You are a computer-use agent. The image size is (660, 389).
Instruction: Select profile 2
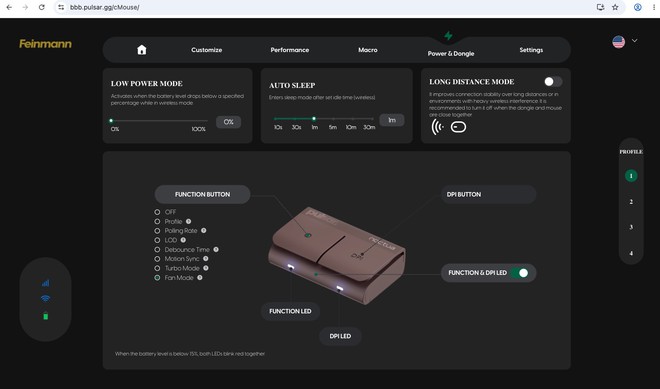coord(631,202)
